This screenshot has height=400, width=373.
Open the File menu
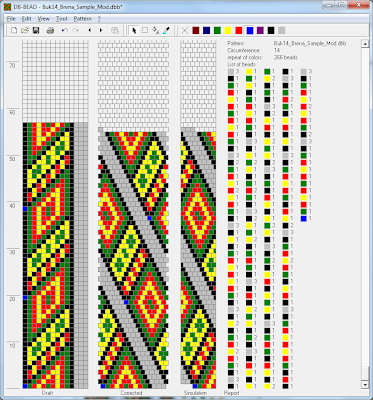[11, 19]
